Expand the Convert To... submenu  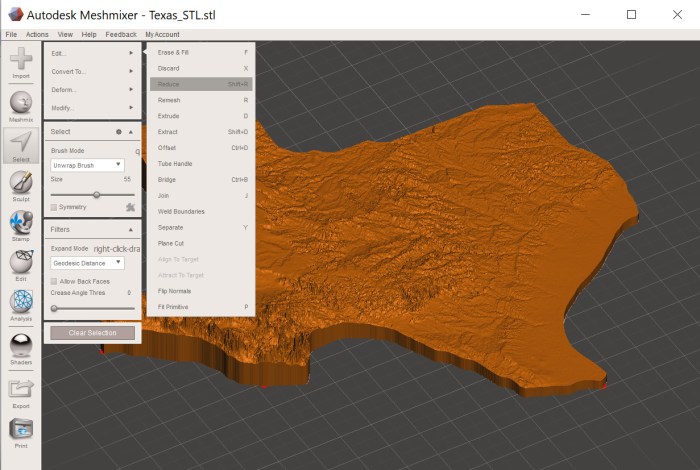(92, 71)
